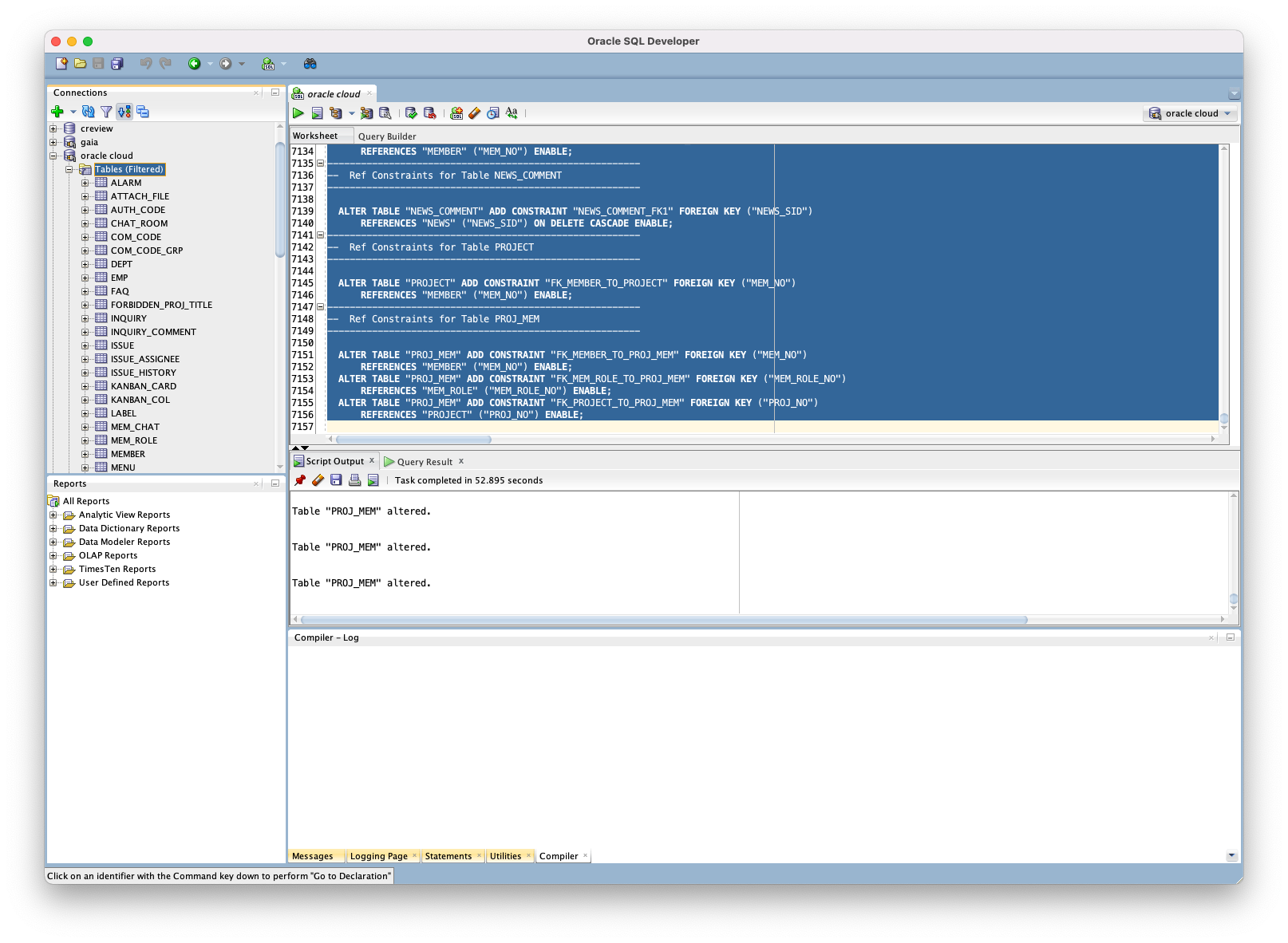
Task: Select the KANBAN_CARD table
Action: 144,386
